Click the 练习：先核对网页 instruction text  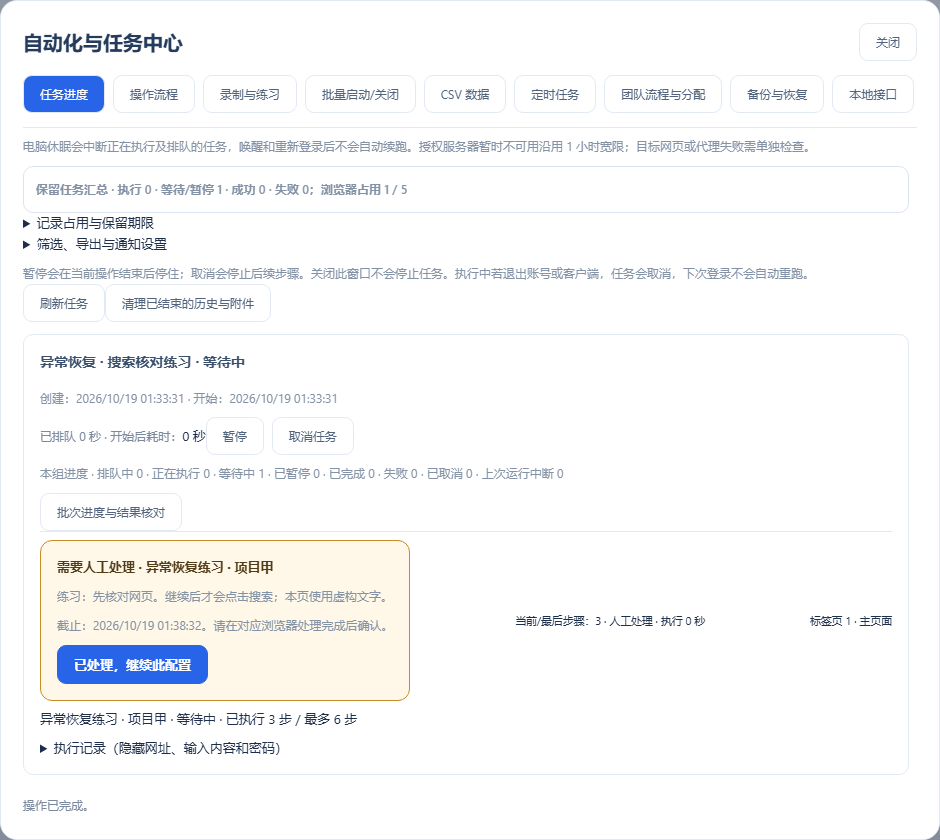(225, 597)
